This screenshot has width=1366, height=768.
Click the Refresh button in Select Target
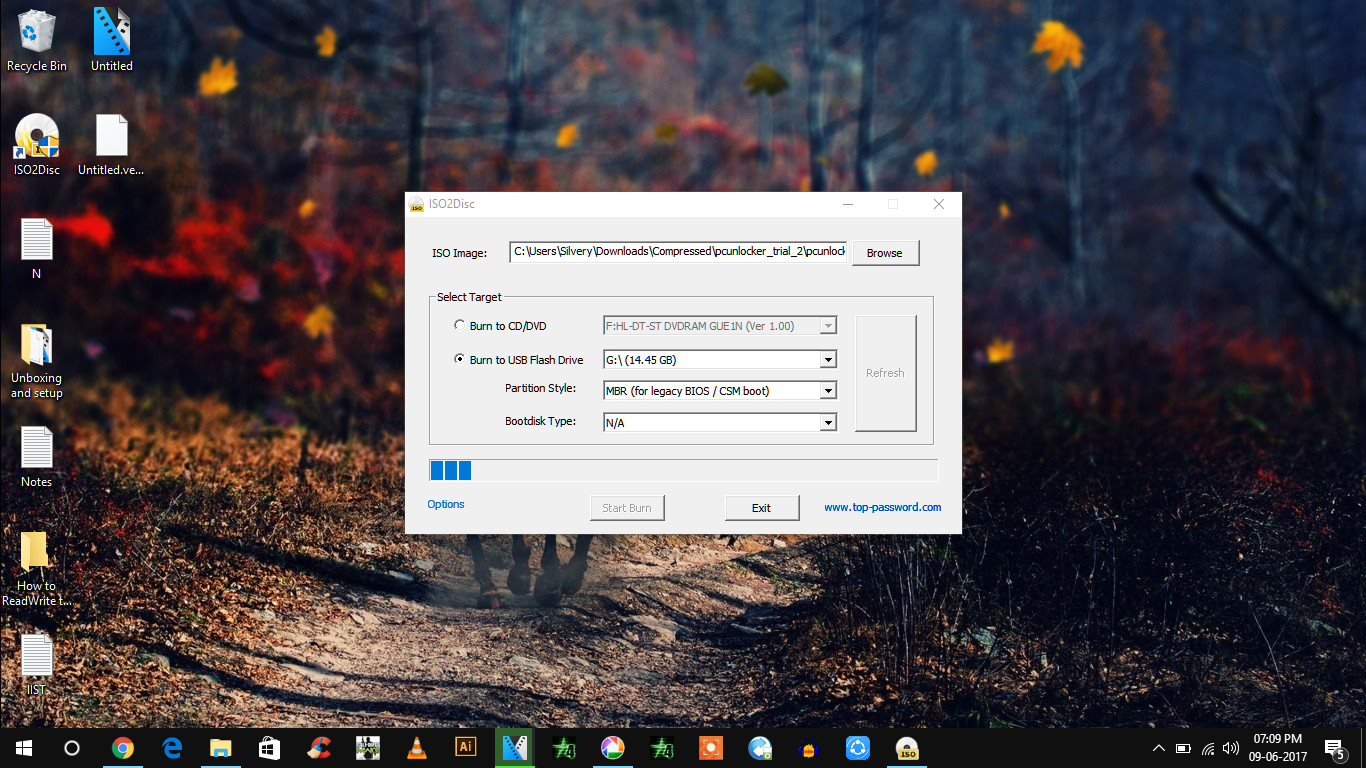pyautogui.click(x=885, y=373)
